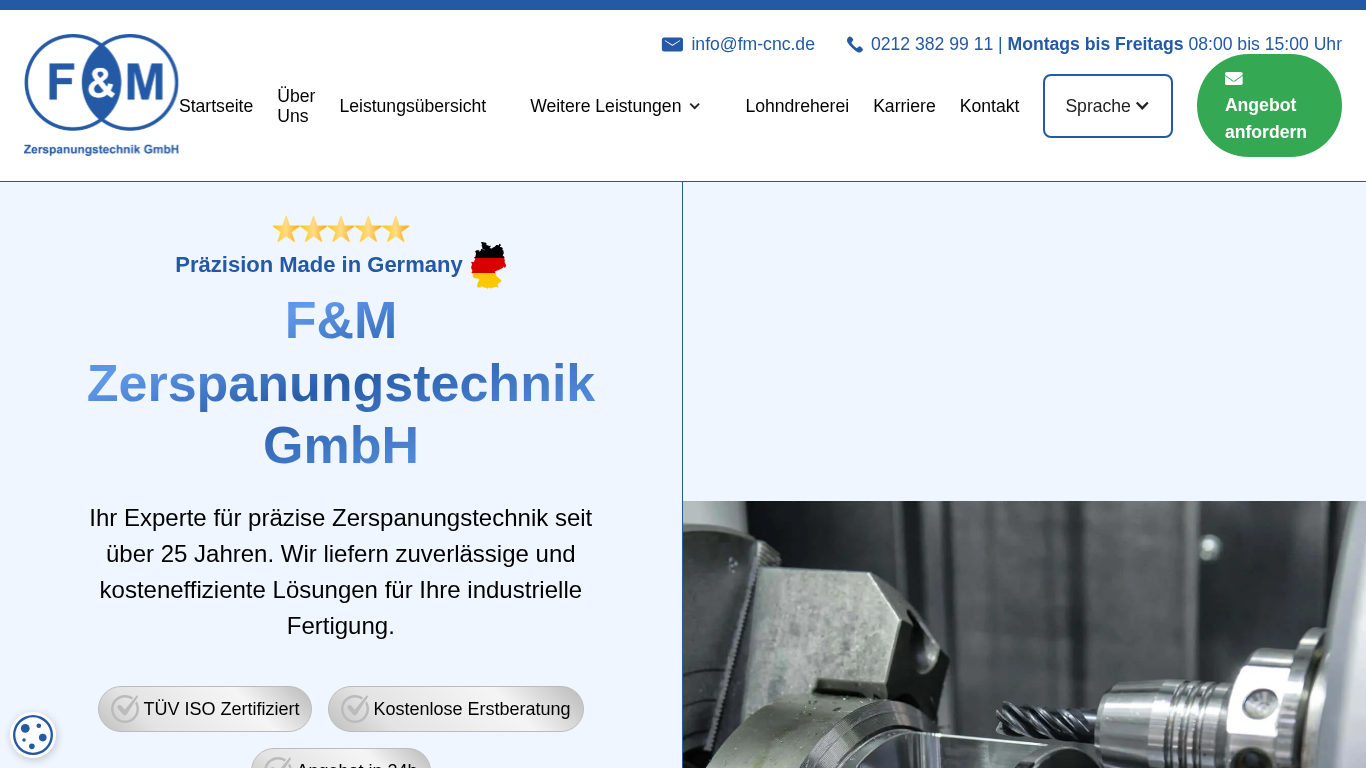Click the German flag map icon

point(488,265)
